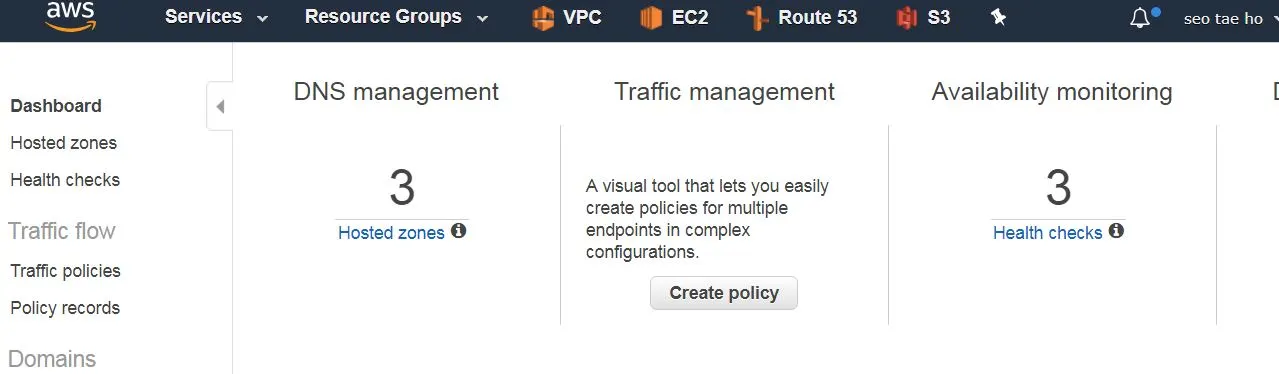The height and width of the screenshot is (374, 1279).
Task: Select Dashboard in the sidebar
Action: [x=56, y=106]
